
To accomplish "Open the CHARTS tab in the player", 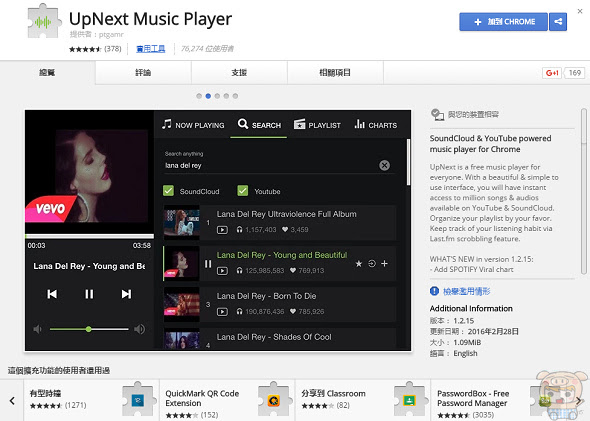I will 376,125.
